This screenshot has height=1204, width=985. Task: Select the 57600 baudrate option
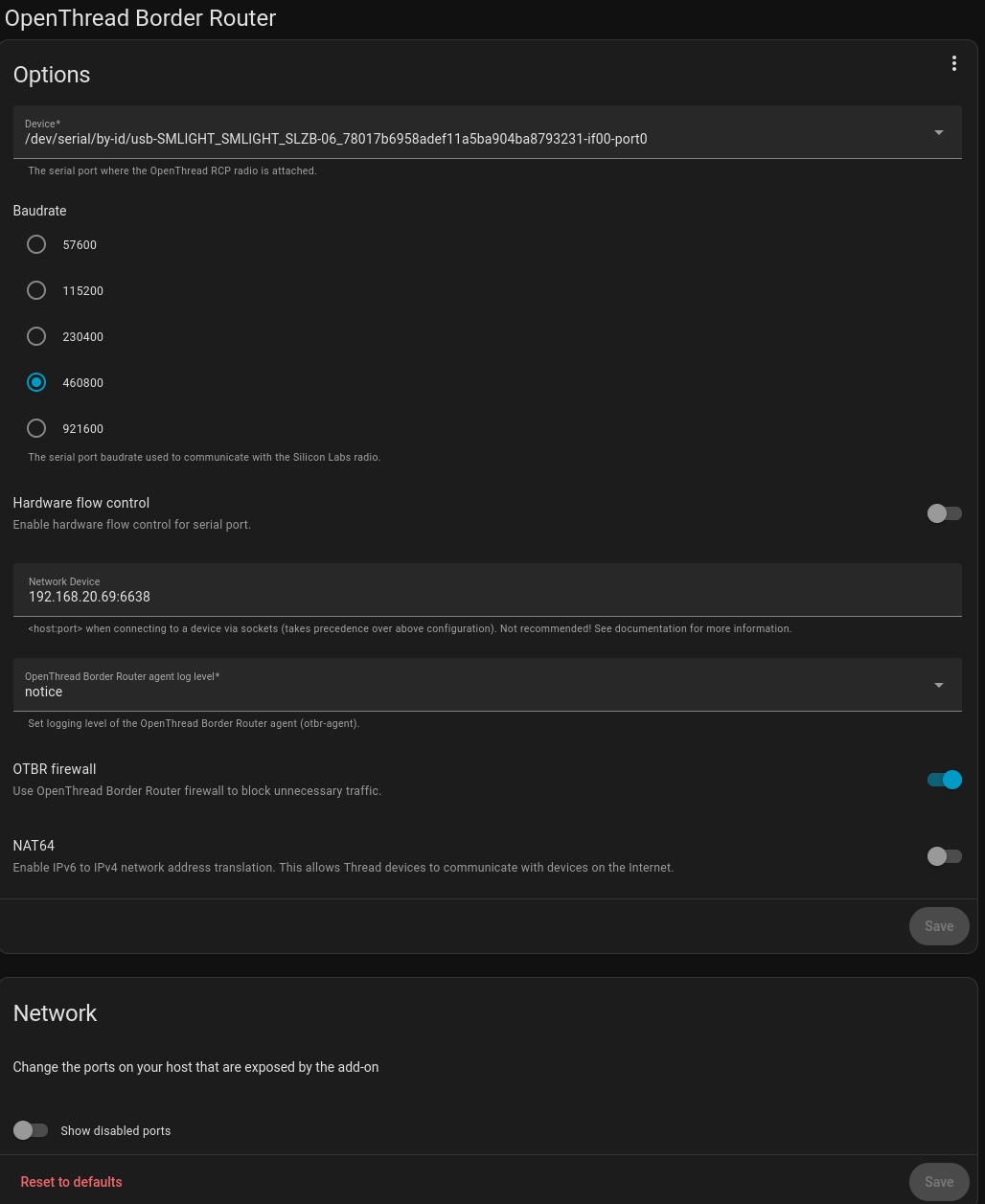pos(36,244)
